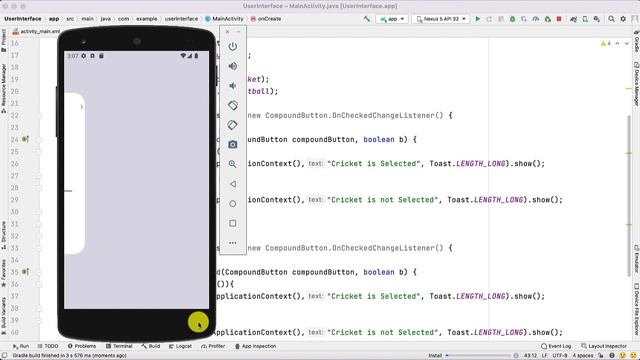Open the Event Log
640x360 pixels.
tap(556, 346)
